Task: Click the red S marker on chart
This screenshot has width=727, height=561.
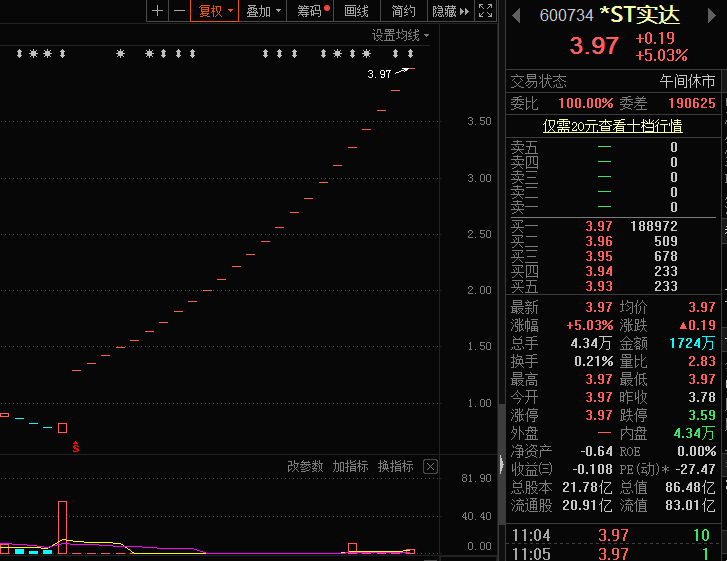Action: (x=75, y=446)
